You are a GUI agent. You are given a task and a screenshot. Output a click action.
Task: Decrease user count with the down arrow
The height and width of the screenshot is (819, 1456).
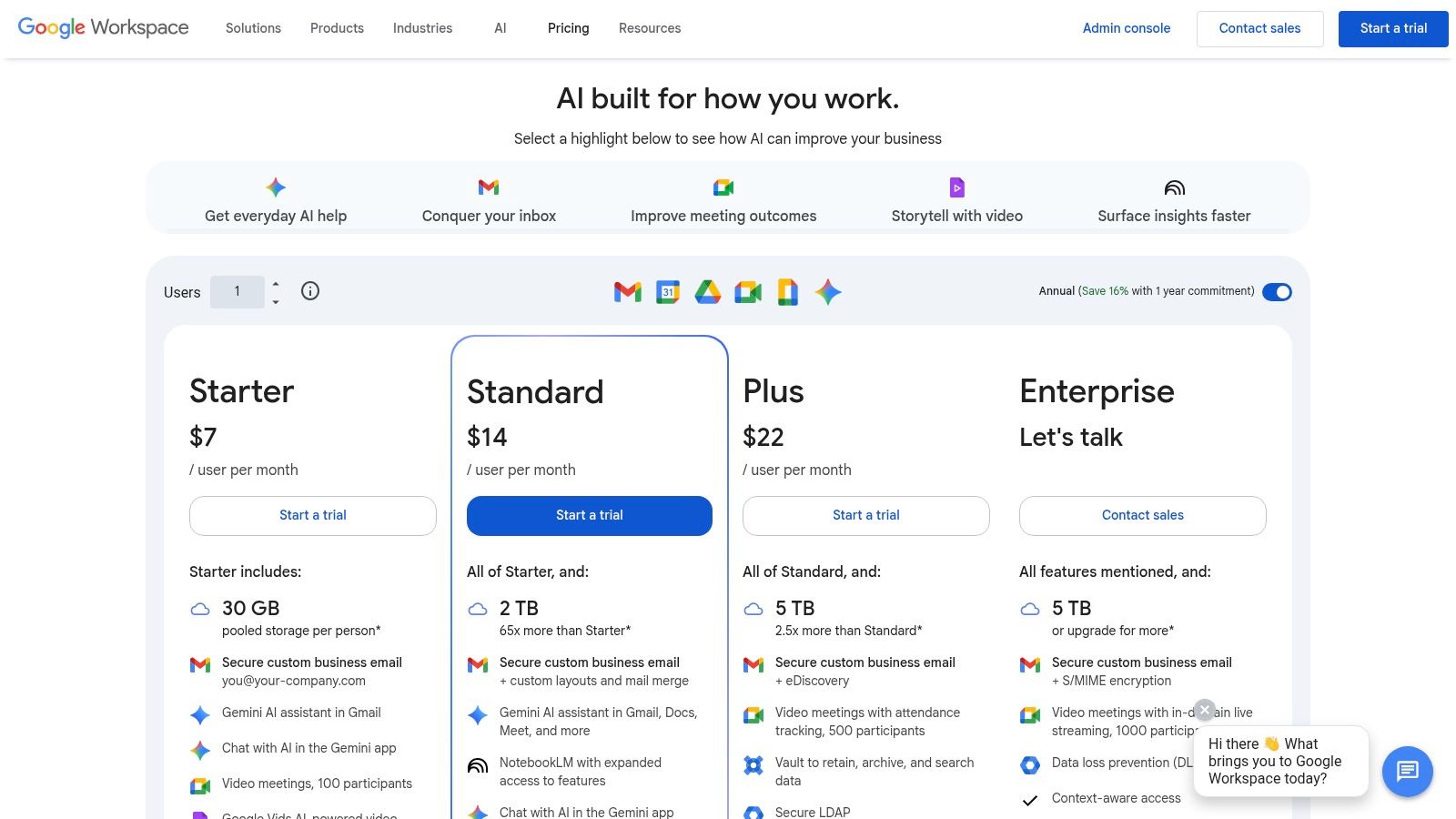click(274, 301)
